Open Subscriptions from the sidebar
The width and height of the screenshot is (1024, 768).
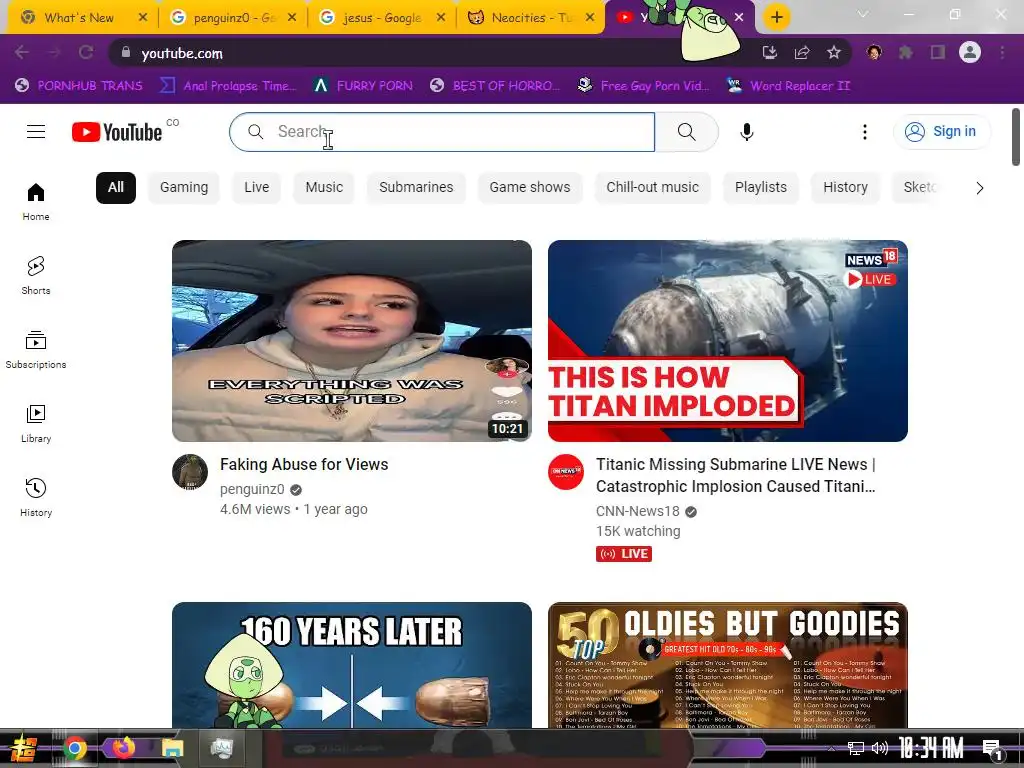[x=36, y=350]
